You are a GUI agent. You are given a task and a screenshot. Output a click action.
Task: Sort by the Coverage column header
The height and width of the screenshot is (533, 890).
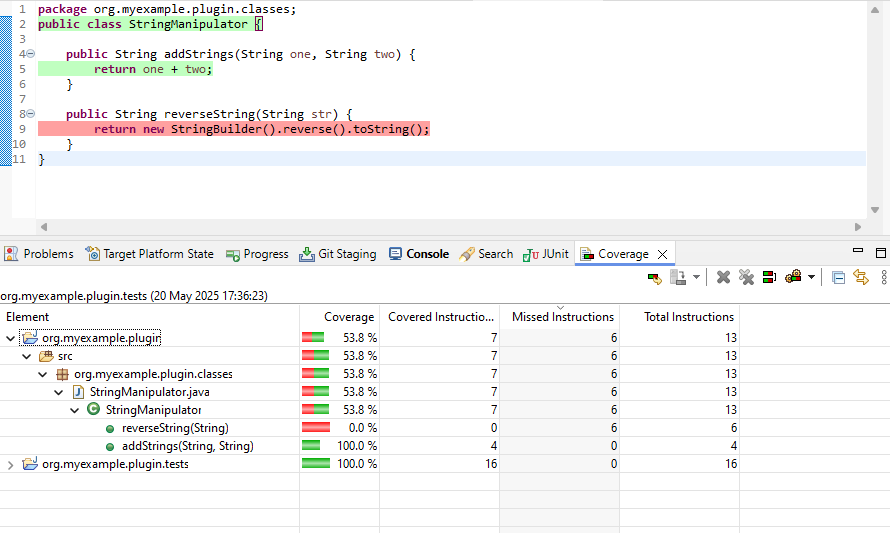tap(348, 317)
